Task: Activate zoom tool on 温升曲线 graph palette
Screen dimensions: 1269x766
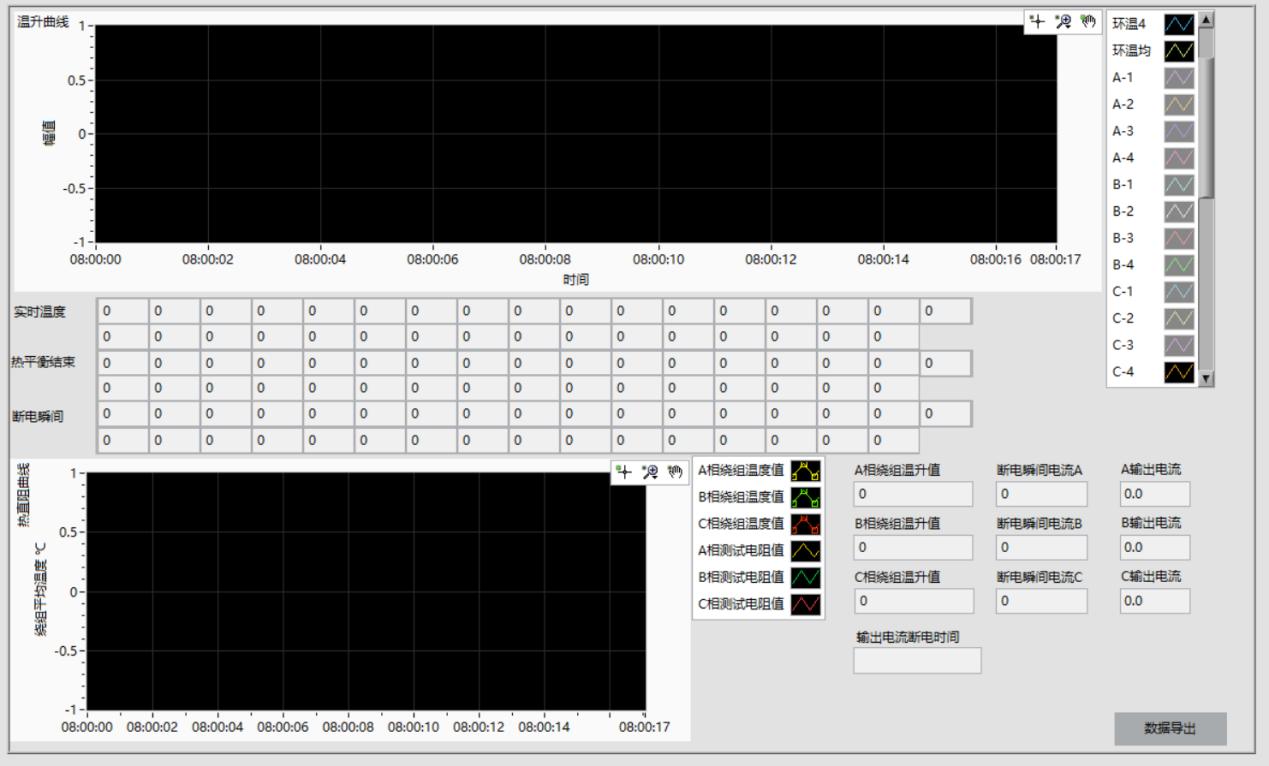Action: pyautogui.click(x=1063, y=21)
